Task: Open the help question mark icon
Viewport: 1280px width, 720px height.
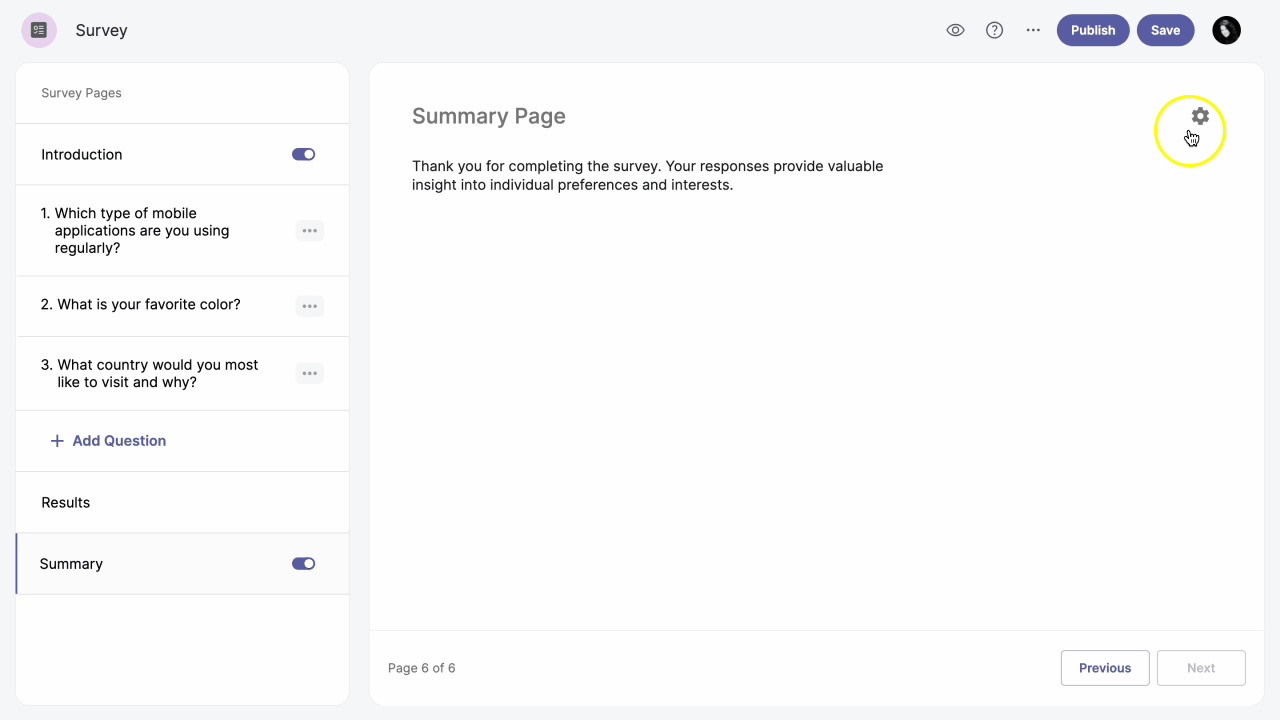Action: 994,30
